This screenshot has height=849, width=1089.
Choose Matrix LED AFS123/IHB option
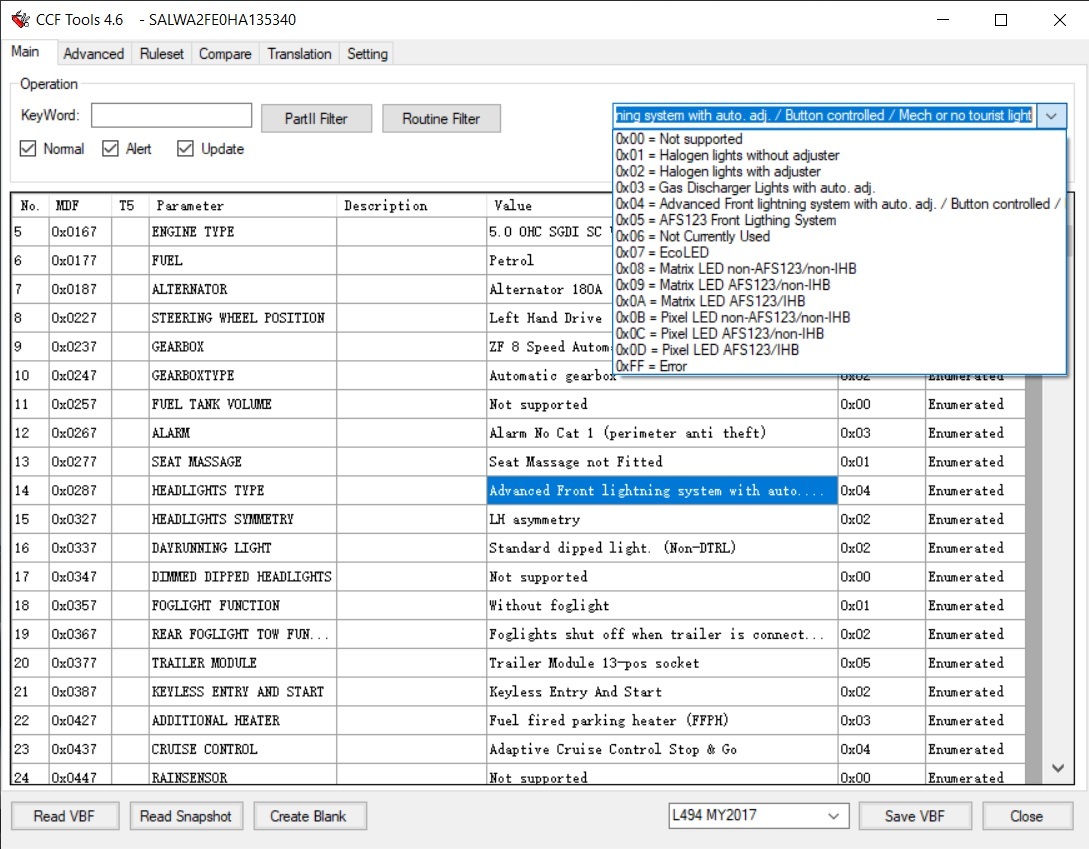pyautogui.click(x=839, y=301)
